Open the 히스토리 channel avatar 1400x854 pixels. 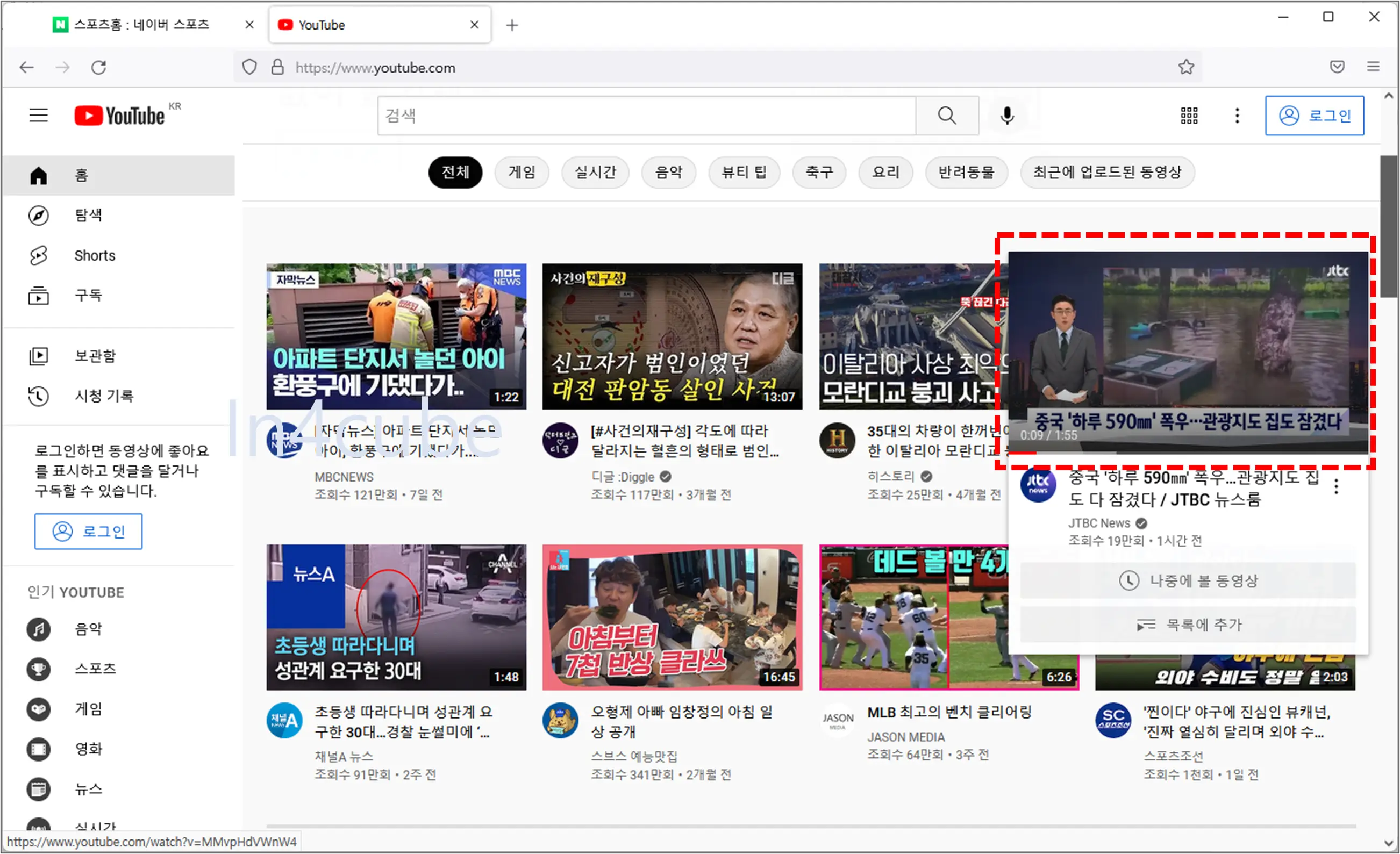[x=837, y=440]
